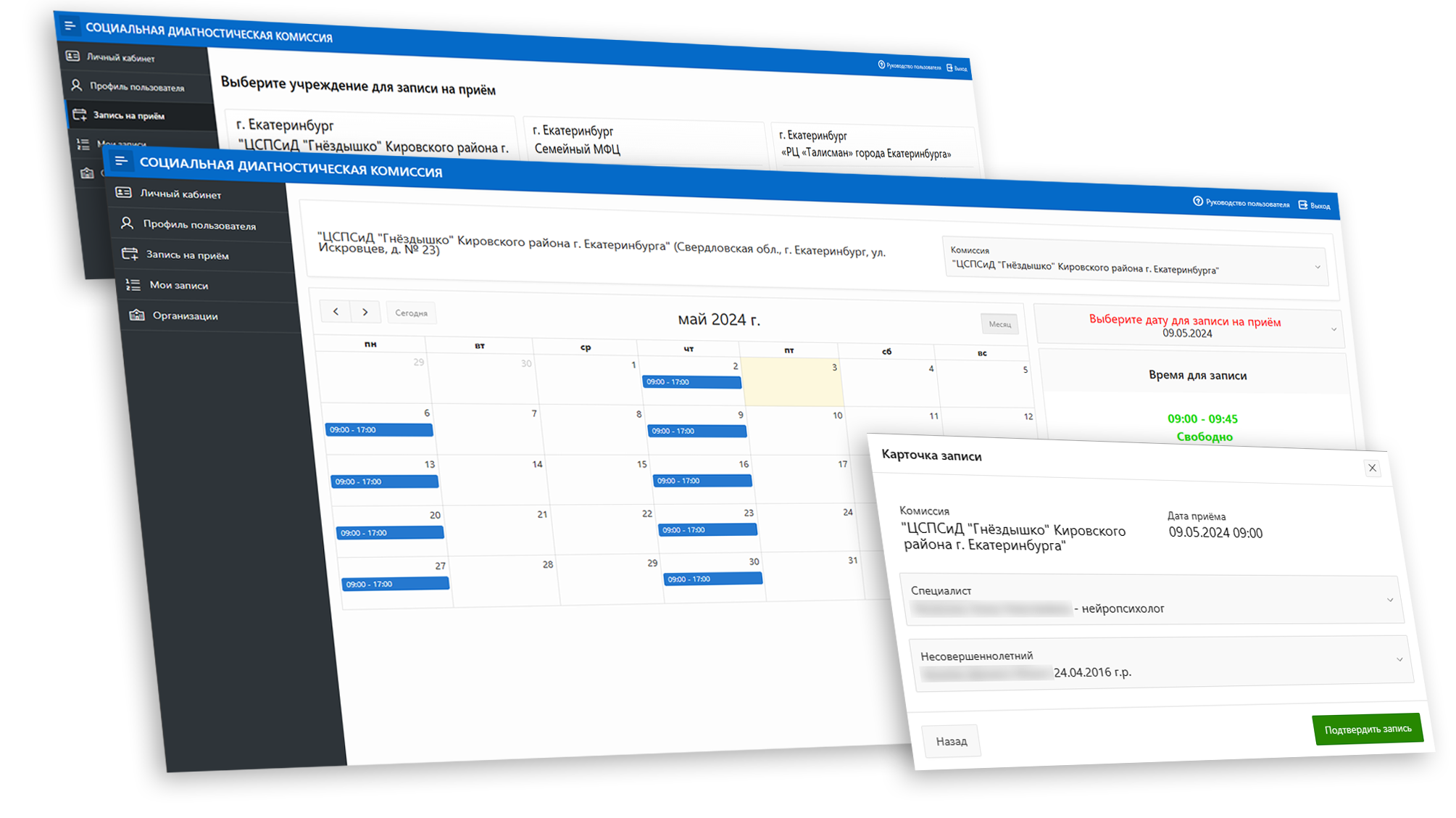Image resolution: width=1456 pixels, height=818 pixels.
Task: Select 09:00 - 17:00 slot on May 30
Action: tap(713, 579)
